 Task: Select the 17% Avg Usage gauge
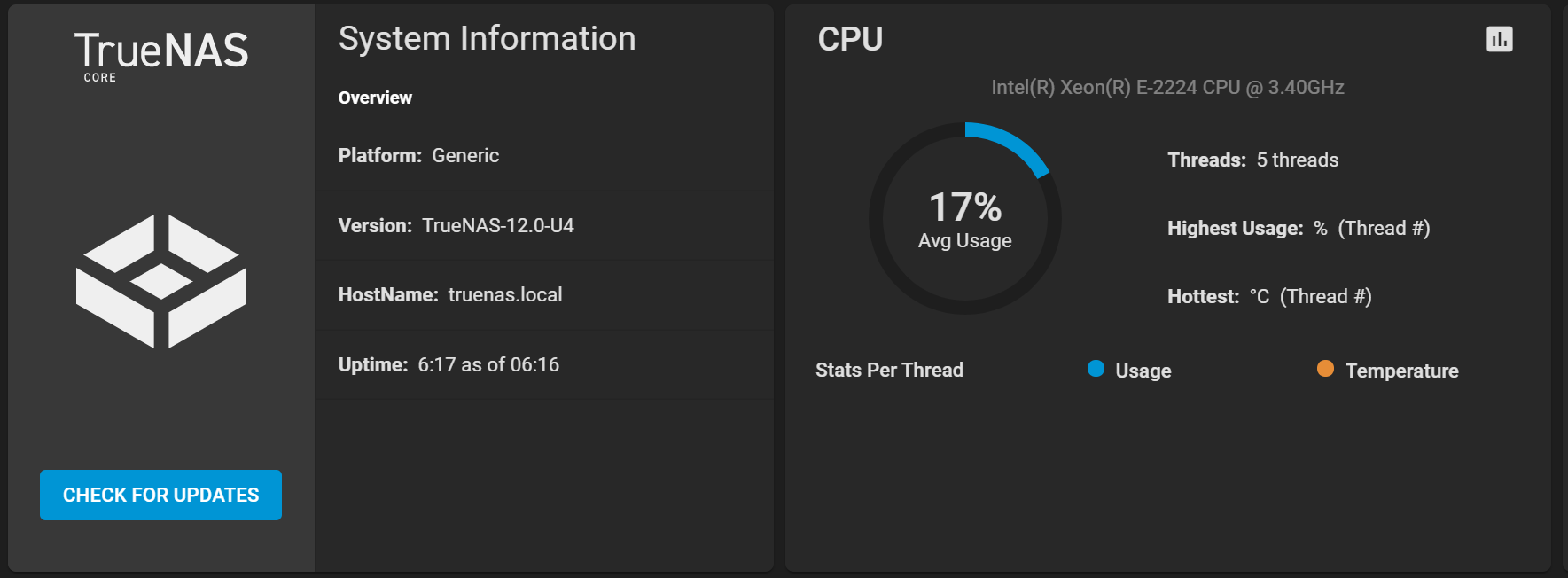pyautogui.click(x=965, y=218)
